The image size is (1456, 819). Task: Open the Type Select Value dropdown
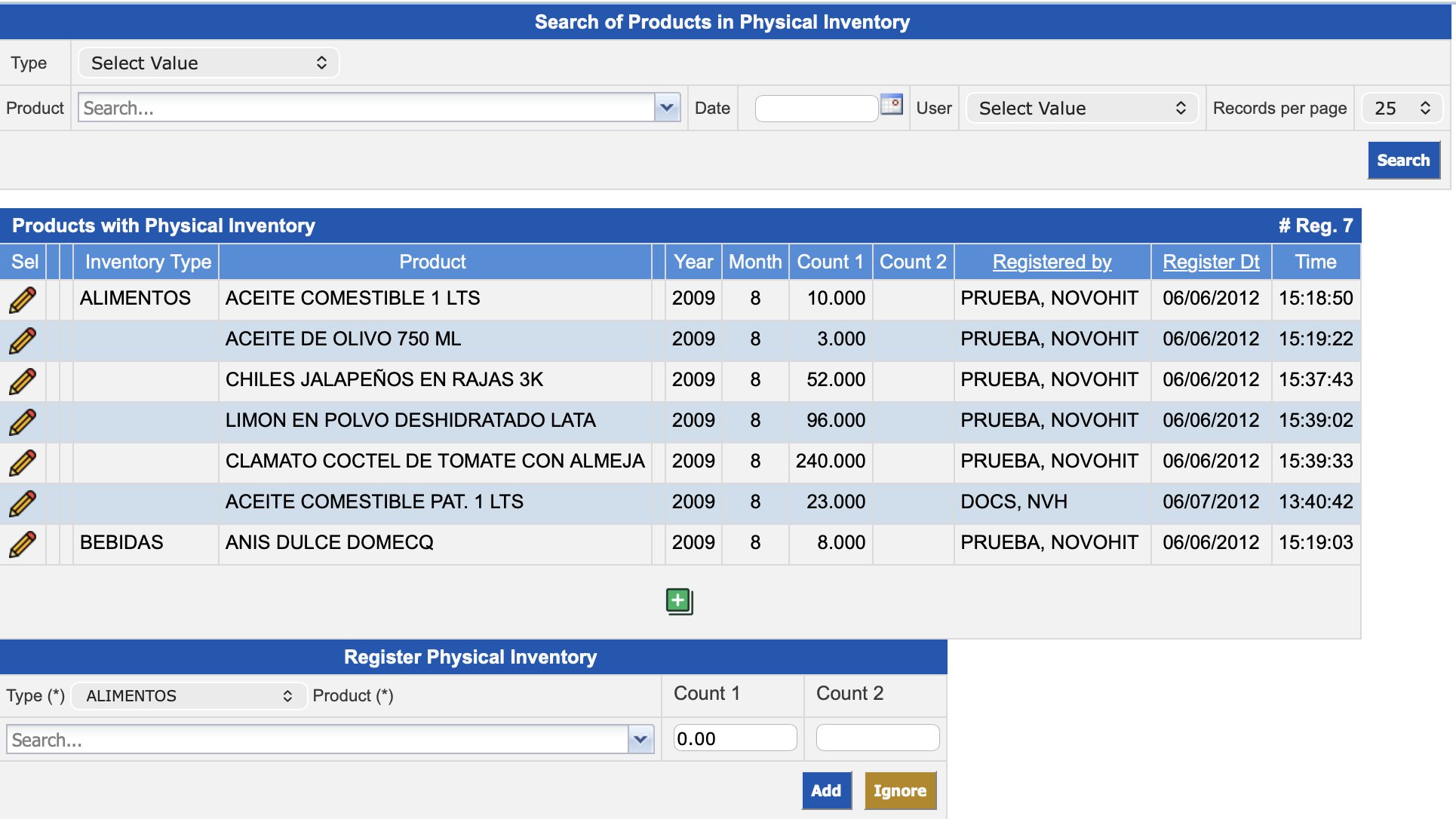coord(208,63)
